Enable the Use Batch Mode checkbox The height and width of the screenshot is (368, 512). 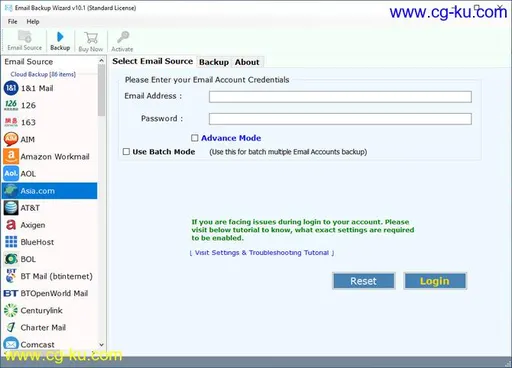coord(126,152)
